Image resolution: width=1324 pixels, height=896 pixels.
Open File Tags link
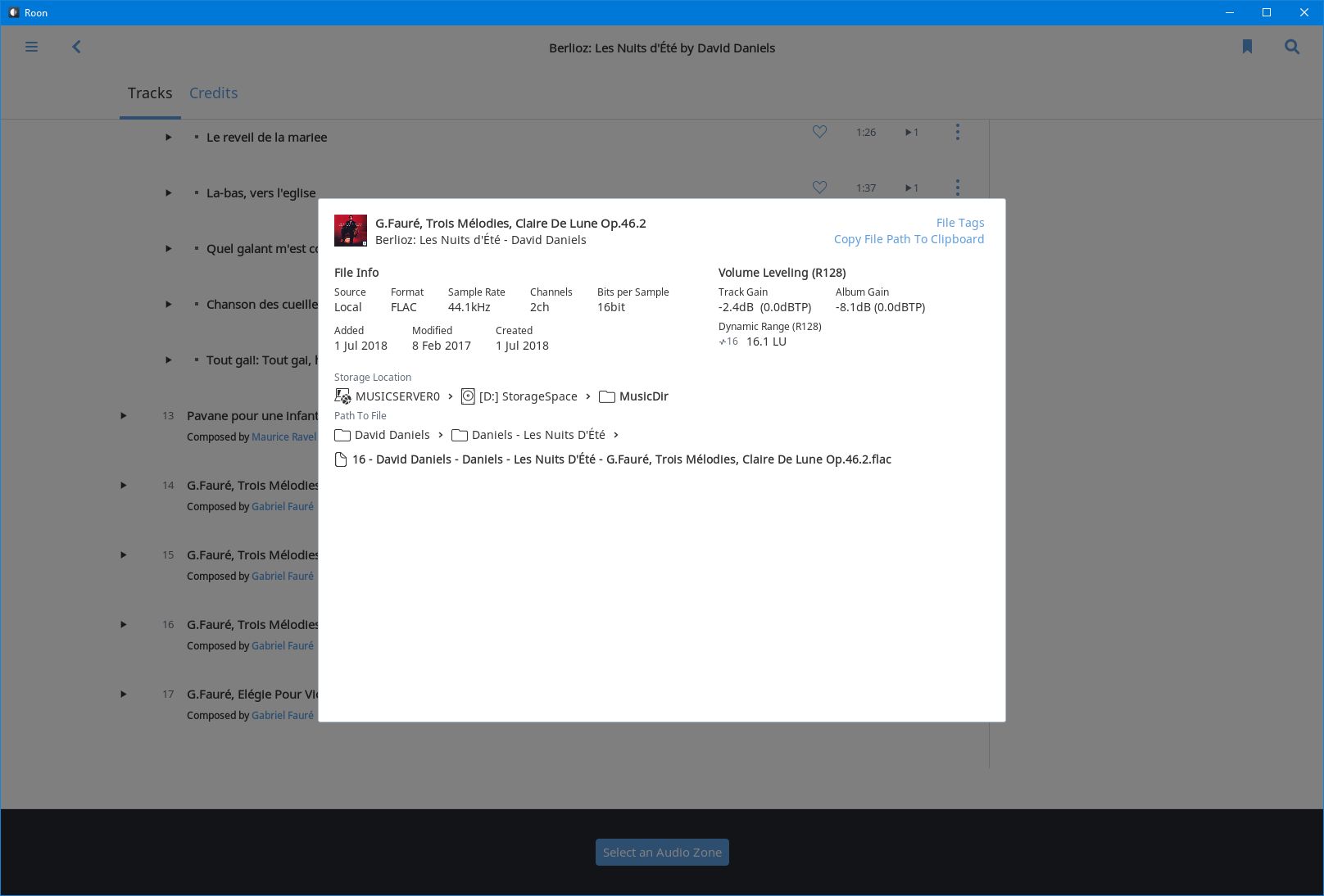(960, 223)
